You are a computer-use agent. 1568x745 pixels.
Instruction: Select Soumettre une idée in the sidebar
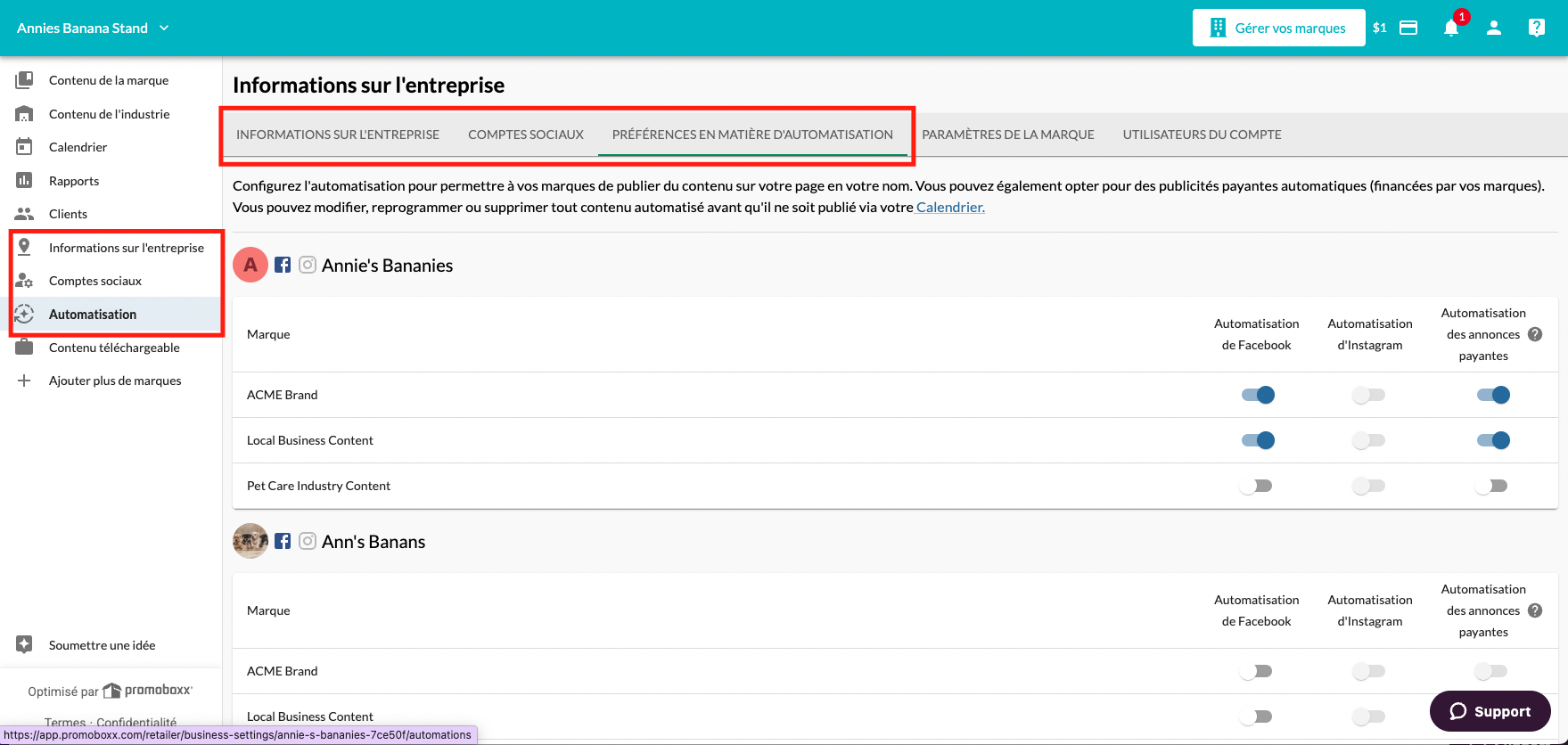(x=102, y=645)
